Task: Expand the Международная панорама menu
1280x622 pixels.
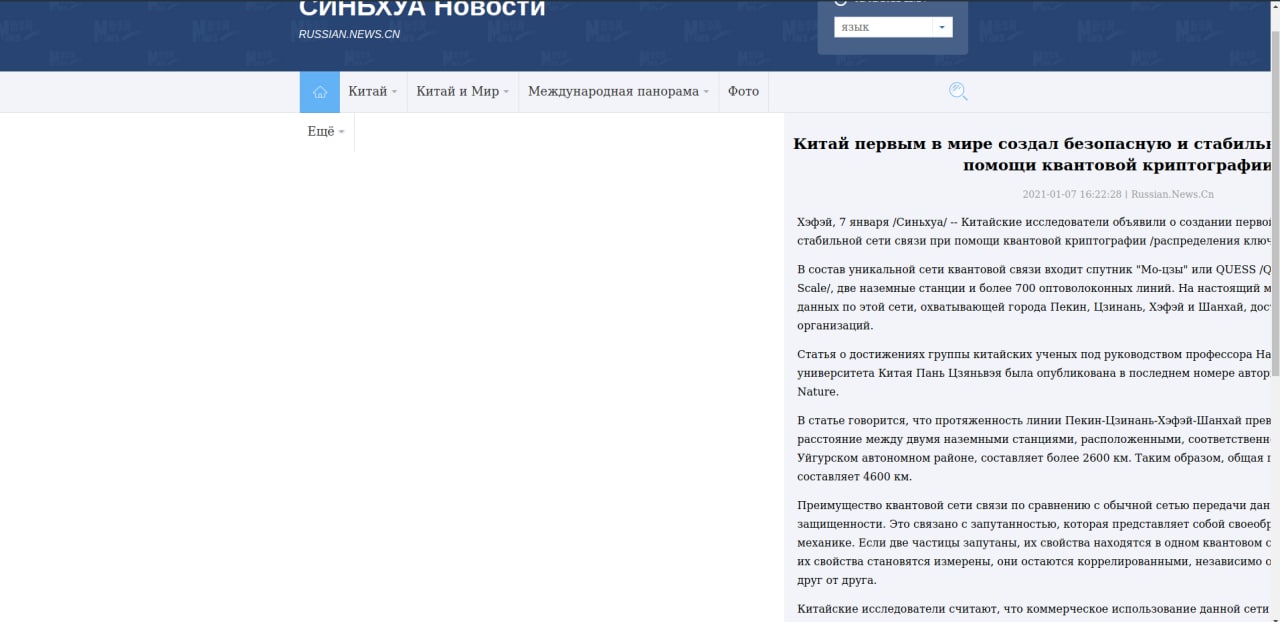Action: tap(619, 92)
